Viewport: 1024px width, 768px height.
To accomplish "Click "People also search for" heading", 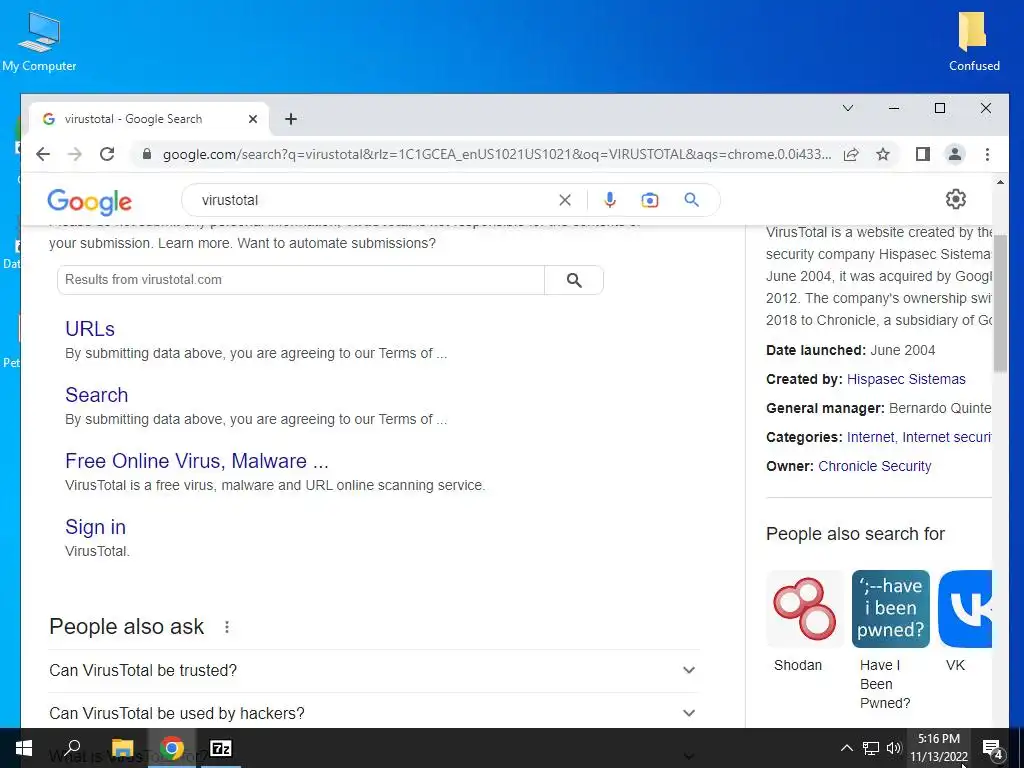I will [x=855, y=534].
